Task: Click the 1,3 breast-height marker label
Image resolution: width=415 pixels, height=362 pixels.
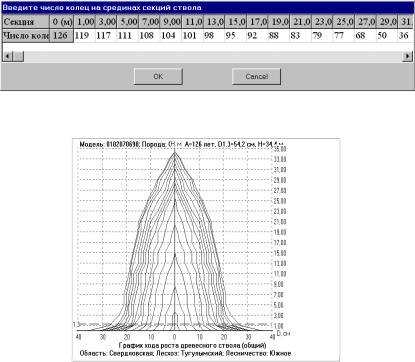Action: [x=76, y=324]
